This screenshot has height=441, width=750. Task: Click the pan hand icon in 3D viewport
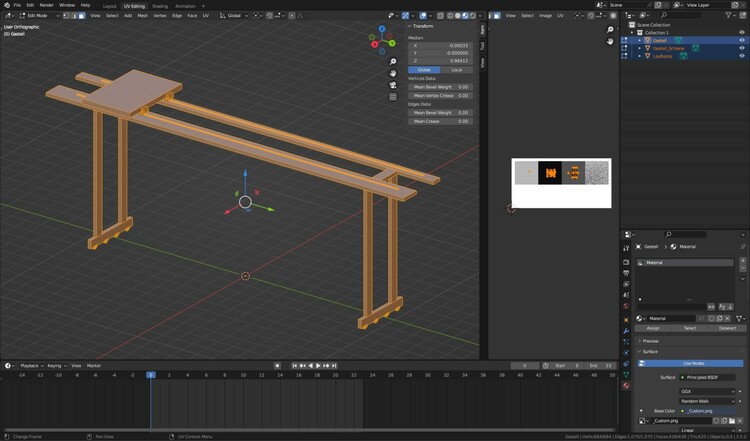point(394,72)
